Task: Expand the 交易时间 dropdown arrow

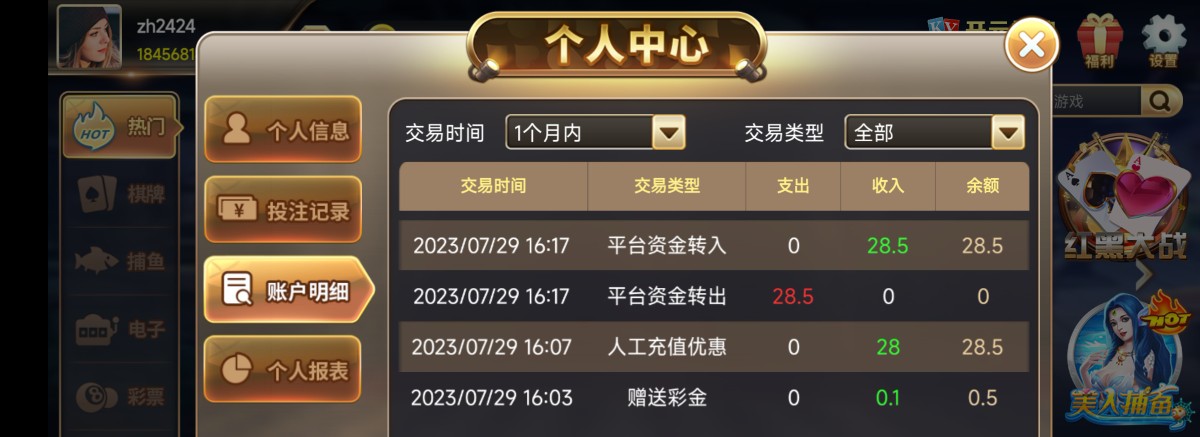Action: 668,132
